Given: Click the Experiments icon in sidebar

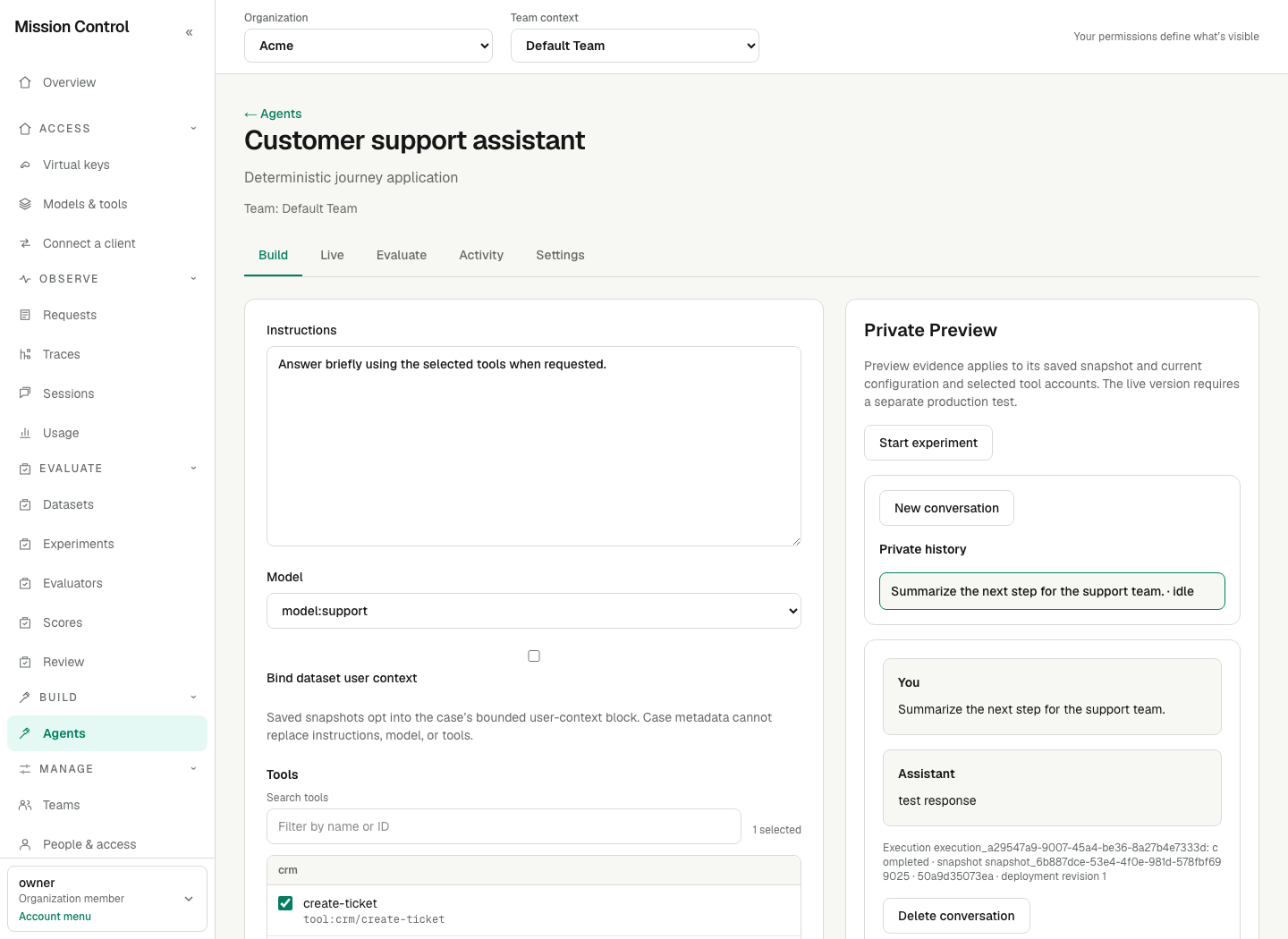Looking at the screenshot, I should 25,544.
